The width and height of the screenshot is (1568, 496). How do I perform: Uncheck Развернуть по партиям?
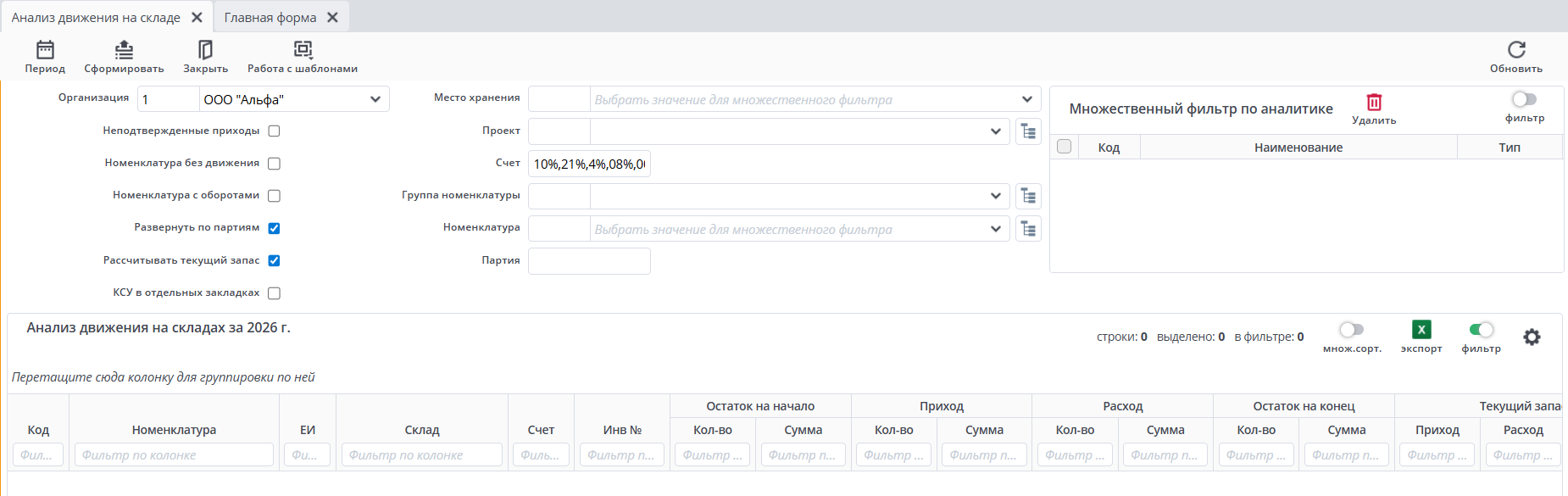[274, 228]
